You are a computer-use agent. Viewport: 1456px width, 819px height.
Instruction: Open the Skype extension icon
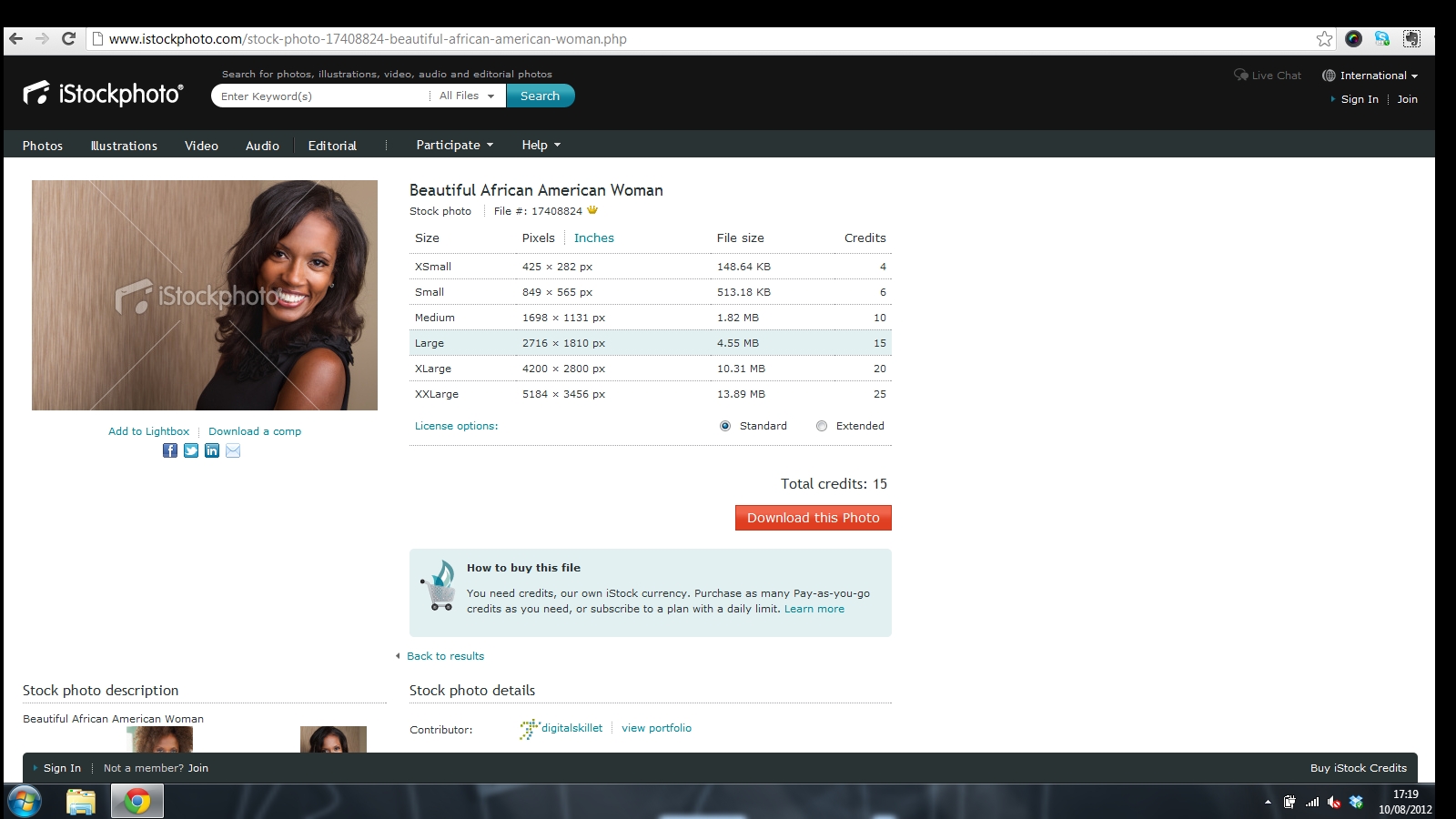pos(1382,38)
